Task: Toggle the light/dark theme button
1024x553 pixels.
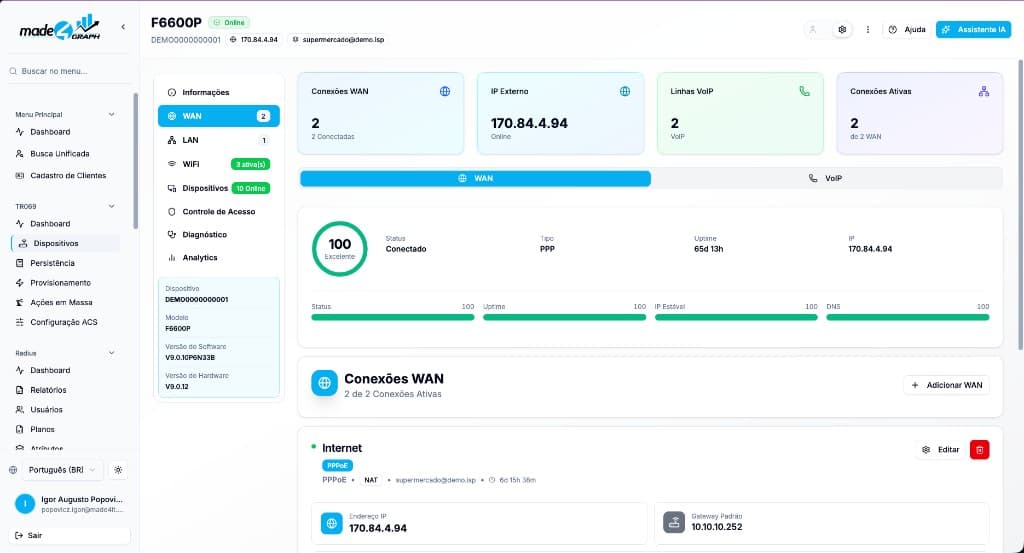Action: (118, 470)
